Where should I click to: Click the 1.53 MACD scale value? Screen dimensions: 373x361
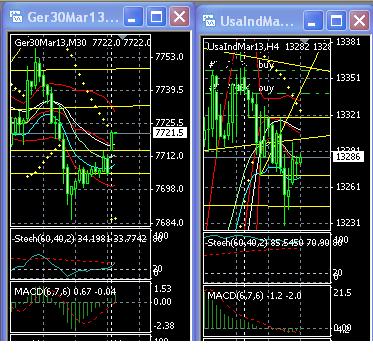[x=163, y=289]
